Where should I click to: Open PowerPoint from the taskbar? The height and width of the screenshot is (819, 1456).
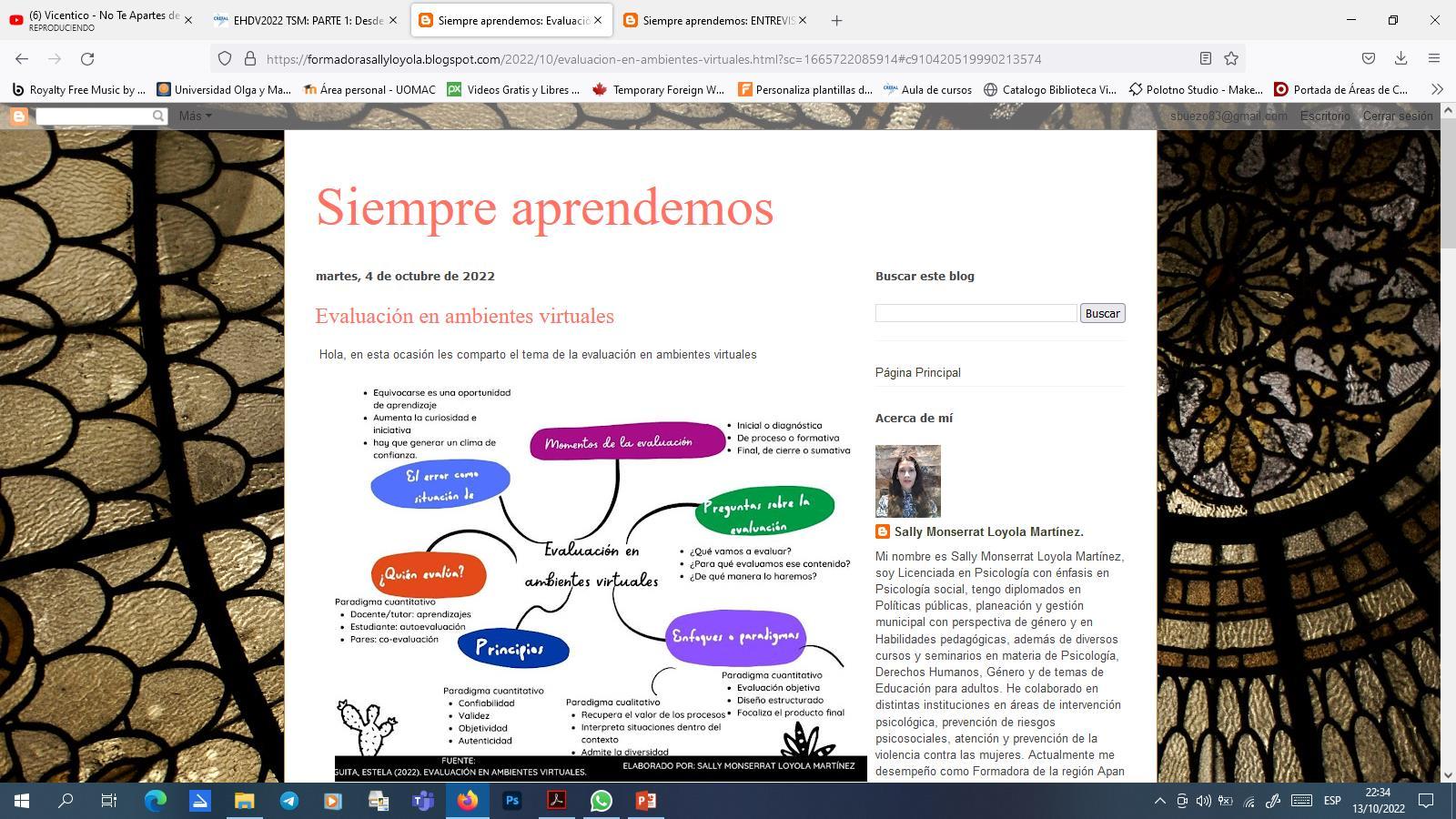[x=646, y=801]
